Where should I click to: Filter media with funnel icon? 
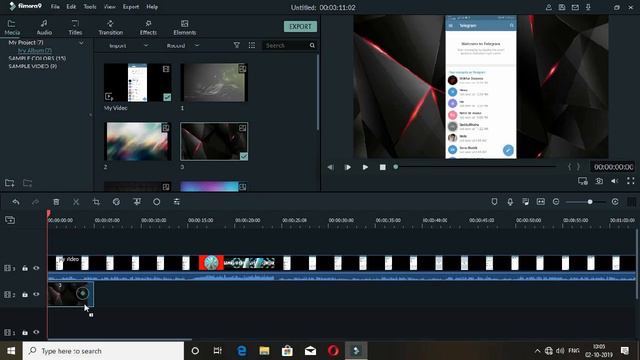coord(237,45)
